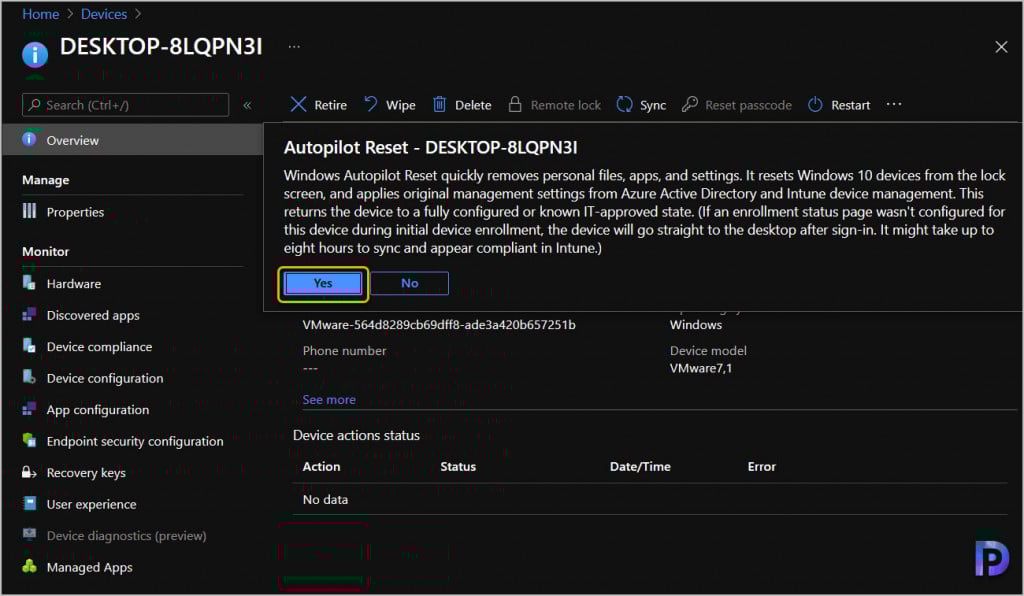The height and width of the screenshot is (596, 1024).
Task: Go to Home breadcrumb link
Action: (40, 14)
